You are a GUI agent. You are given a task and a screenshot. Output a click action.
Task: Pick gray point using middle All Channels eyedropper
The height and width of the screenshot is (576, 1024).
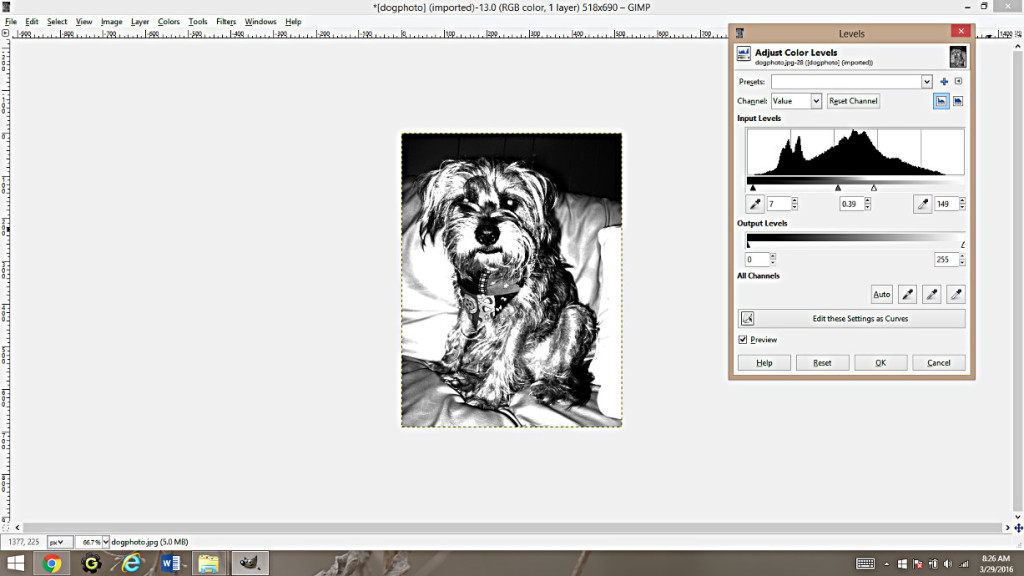(x=934, y=294)
